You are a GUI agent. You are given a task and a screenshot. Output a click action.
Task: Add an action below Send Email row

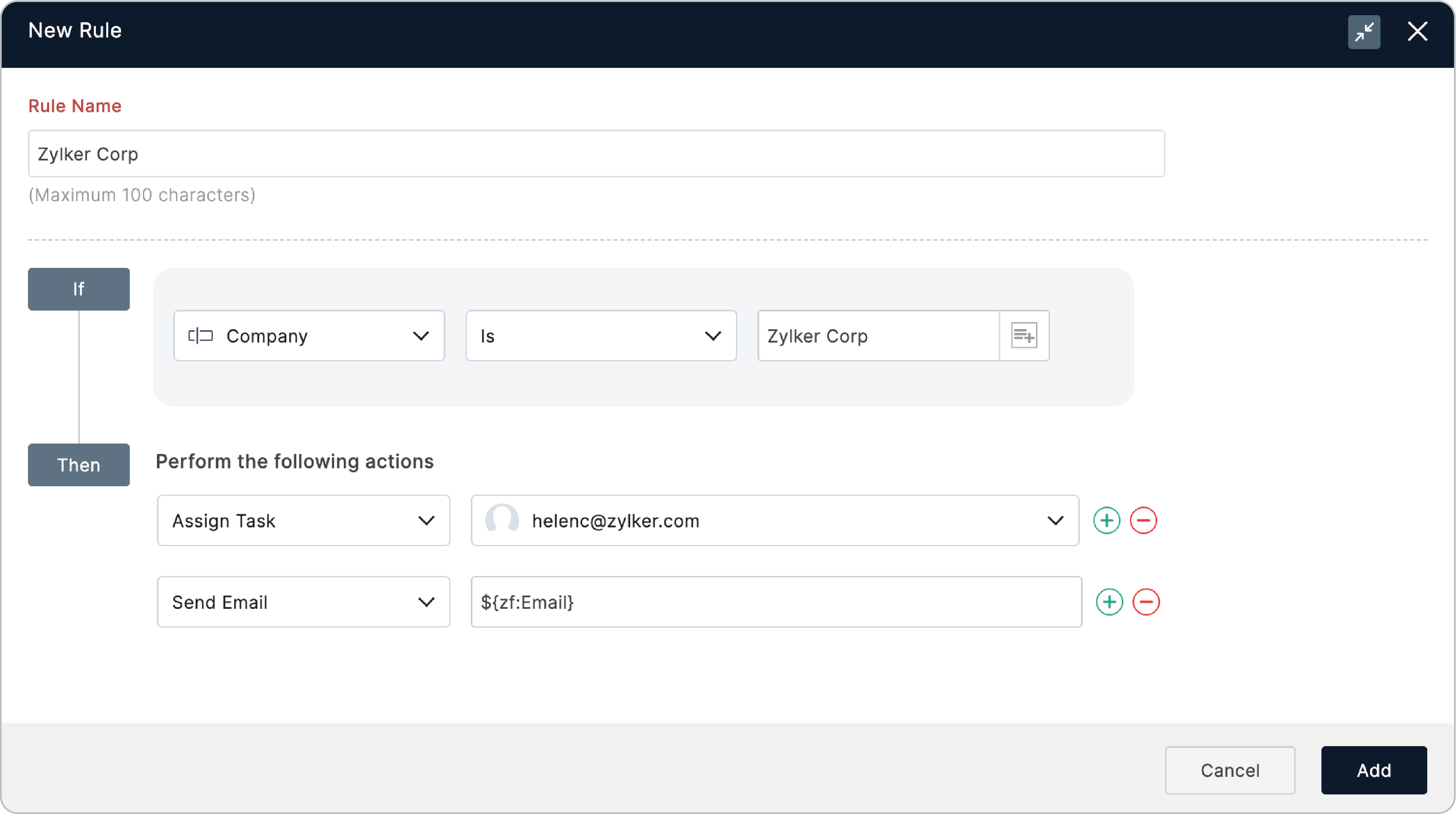point(1109,602)
